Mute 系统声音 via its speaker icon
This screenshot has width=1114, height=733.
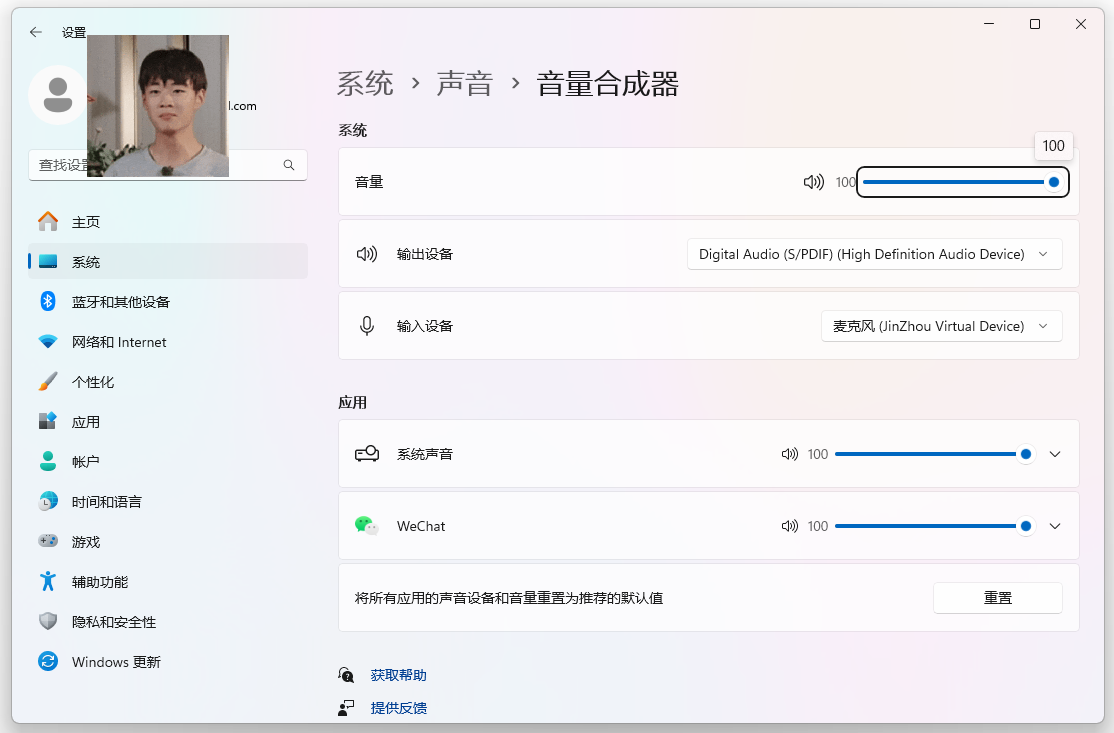789,454
